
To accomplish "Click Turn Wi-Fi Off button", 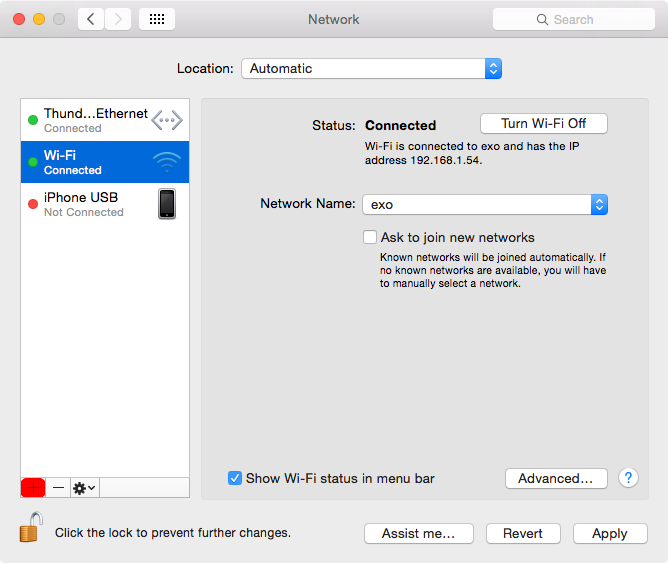I will point(543,124).
